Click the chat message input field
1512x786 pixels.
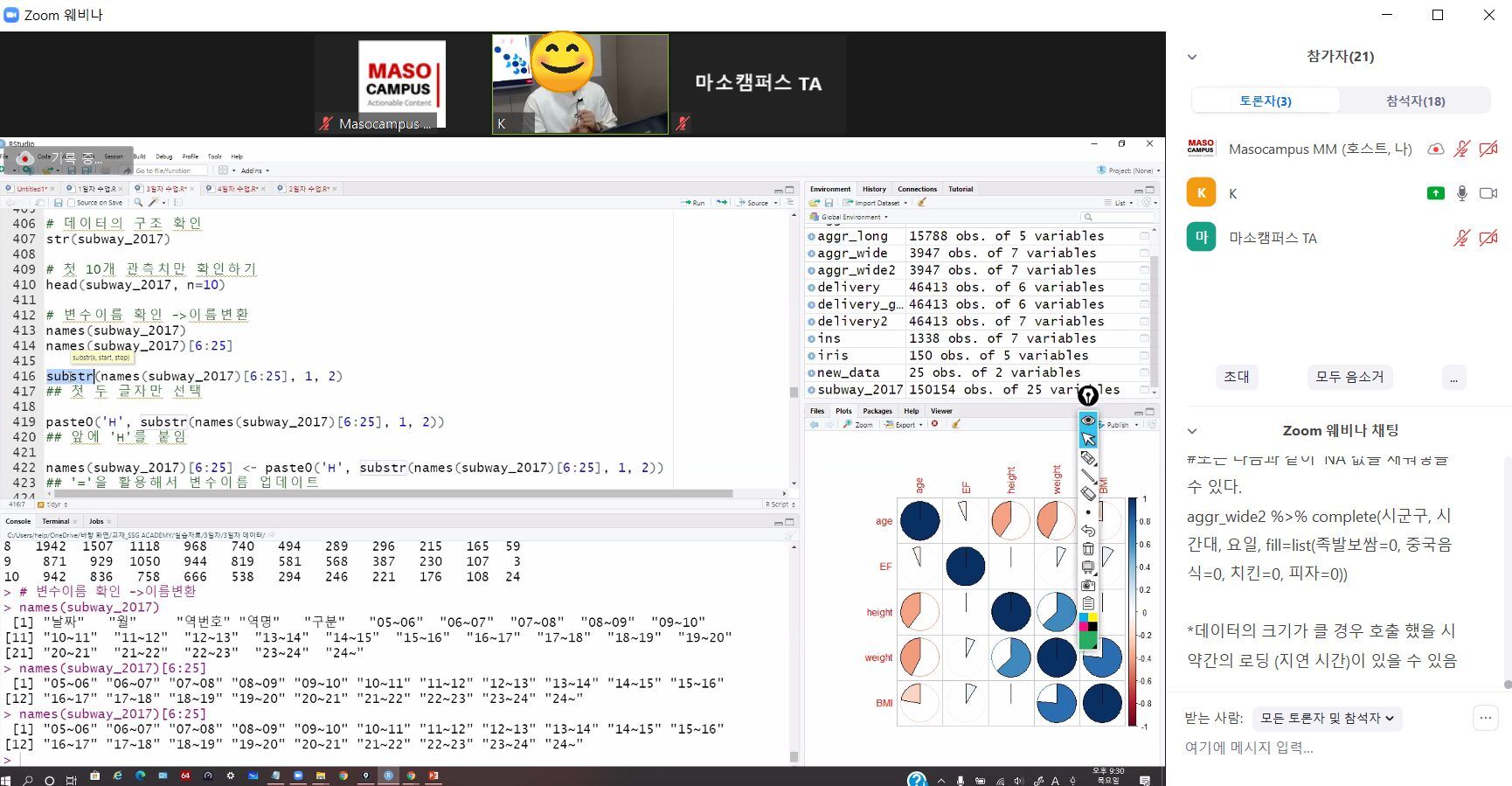tap(1328, 748)
